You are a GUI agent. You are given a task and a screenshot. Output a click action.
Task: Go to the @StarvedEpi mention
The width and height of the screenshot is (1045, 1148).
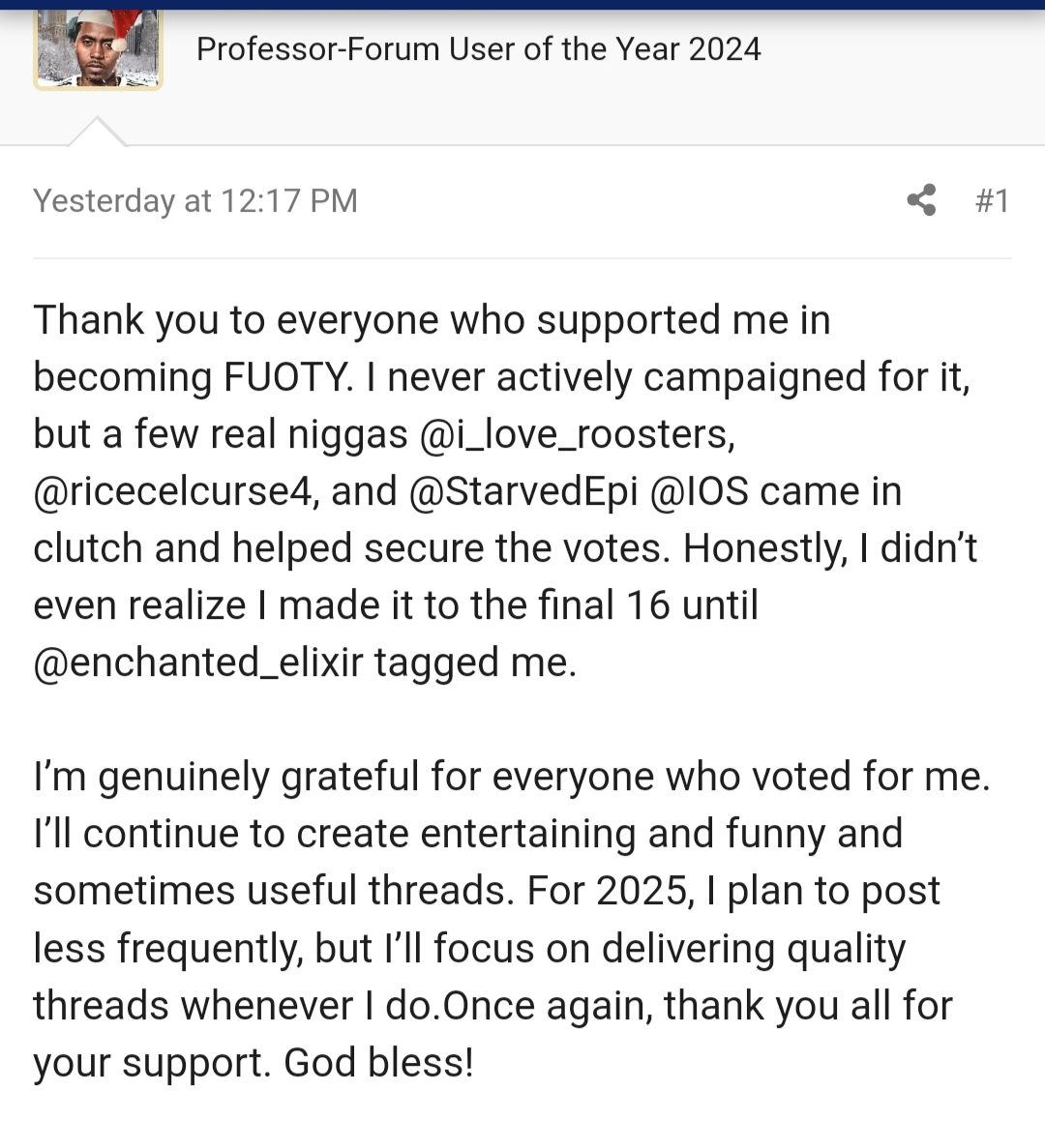click(523, 491)
